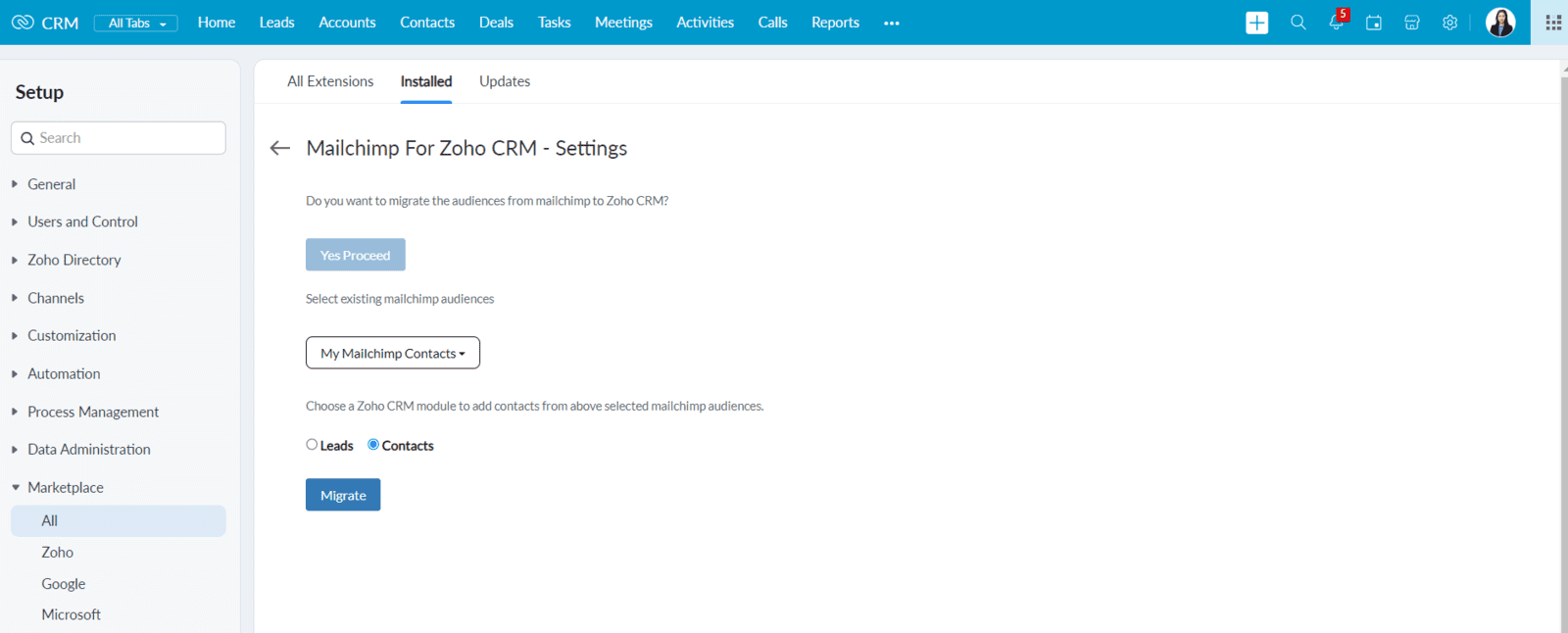Open the setup gear icon
Image resolution: width=1568 pixels, height=633 pixels.
(1449, 23)
